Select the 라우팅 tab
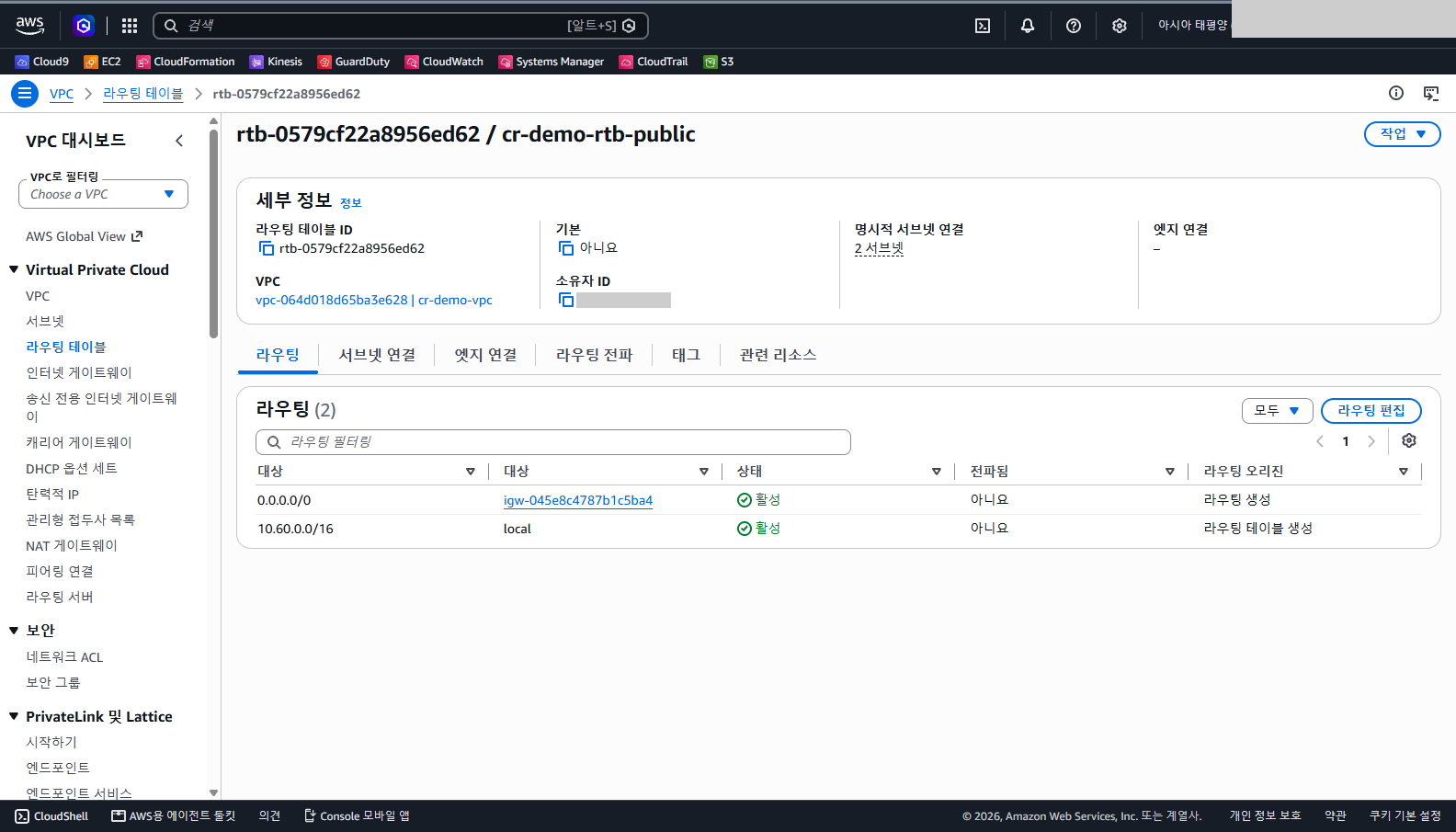The width and height of the screenshot is (1456, 832). (x=278, y=355)
